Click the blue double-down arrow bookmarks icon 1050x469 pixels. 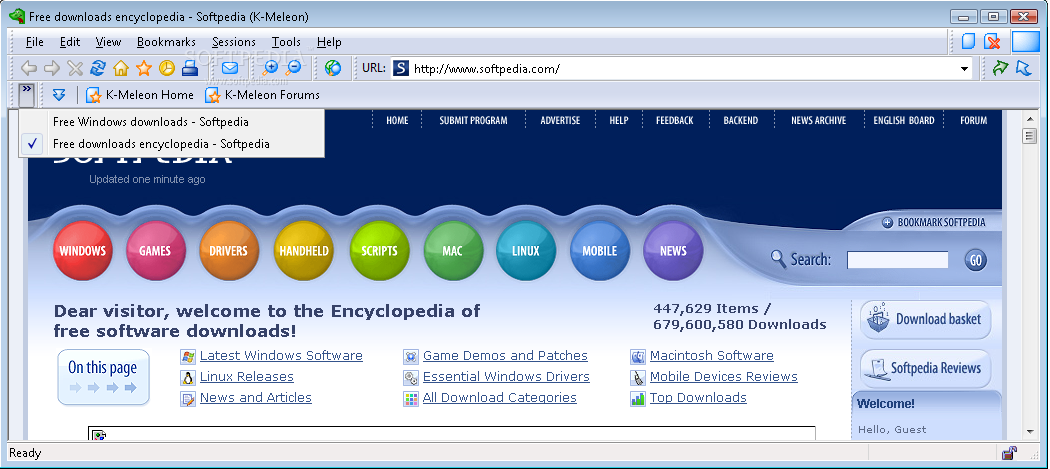[x=59, y=95]
